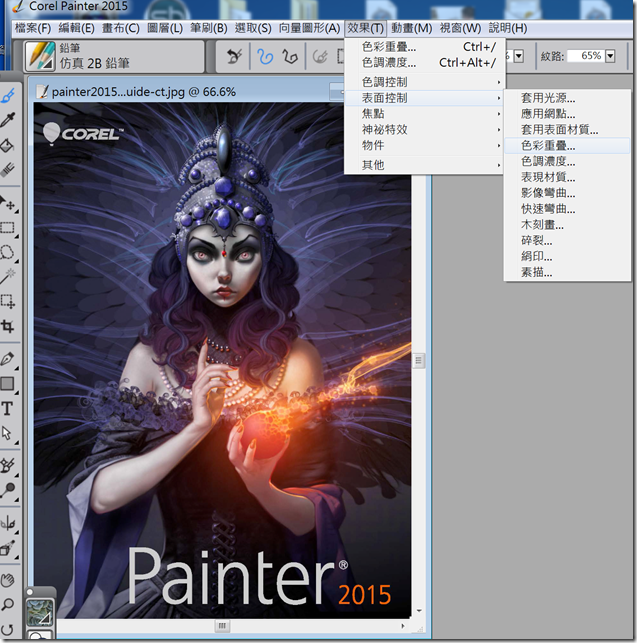Screen dimensions: 637x643
Task: Choose 應用網點... in the submenu
Action: point(567,114)
